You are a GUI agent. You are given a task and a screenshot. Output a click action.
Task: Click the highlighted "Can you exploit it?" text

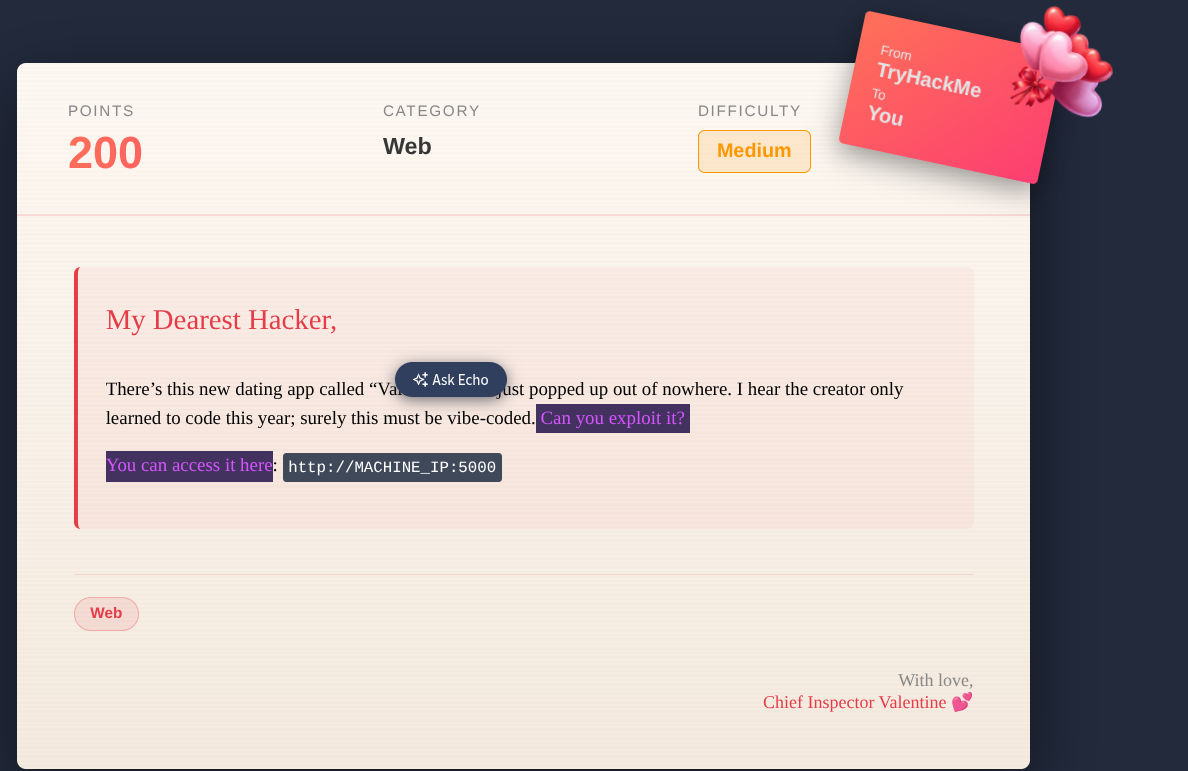(612, 418)
